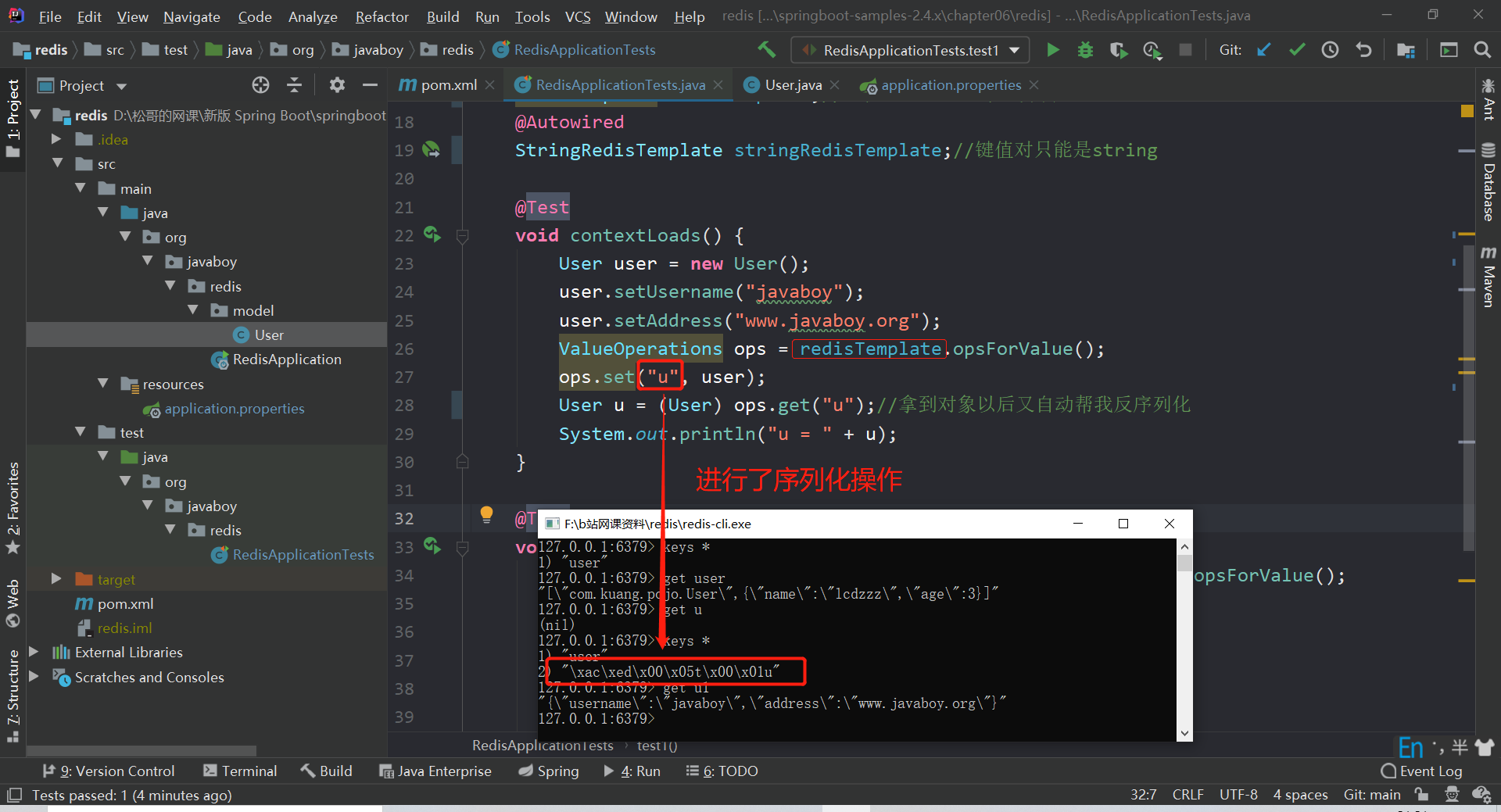Viewport: 1501px width, 812px height.
Task: Open the File menu
Action: click(x=50, y=16)
